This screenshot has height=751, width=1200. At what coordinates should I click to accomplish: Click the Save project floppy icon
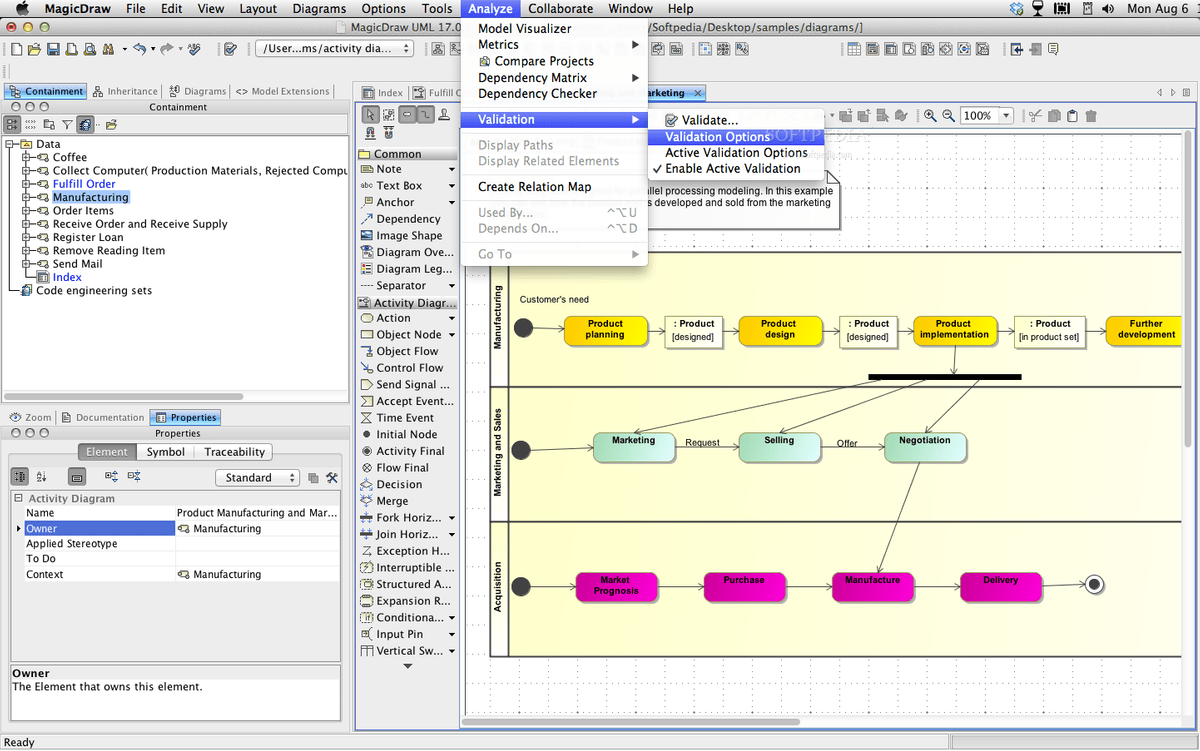point(53,49)
